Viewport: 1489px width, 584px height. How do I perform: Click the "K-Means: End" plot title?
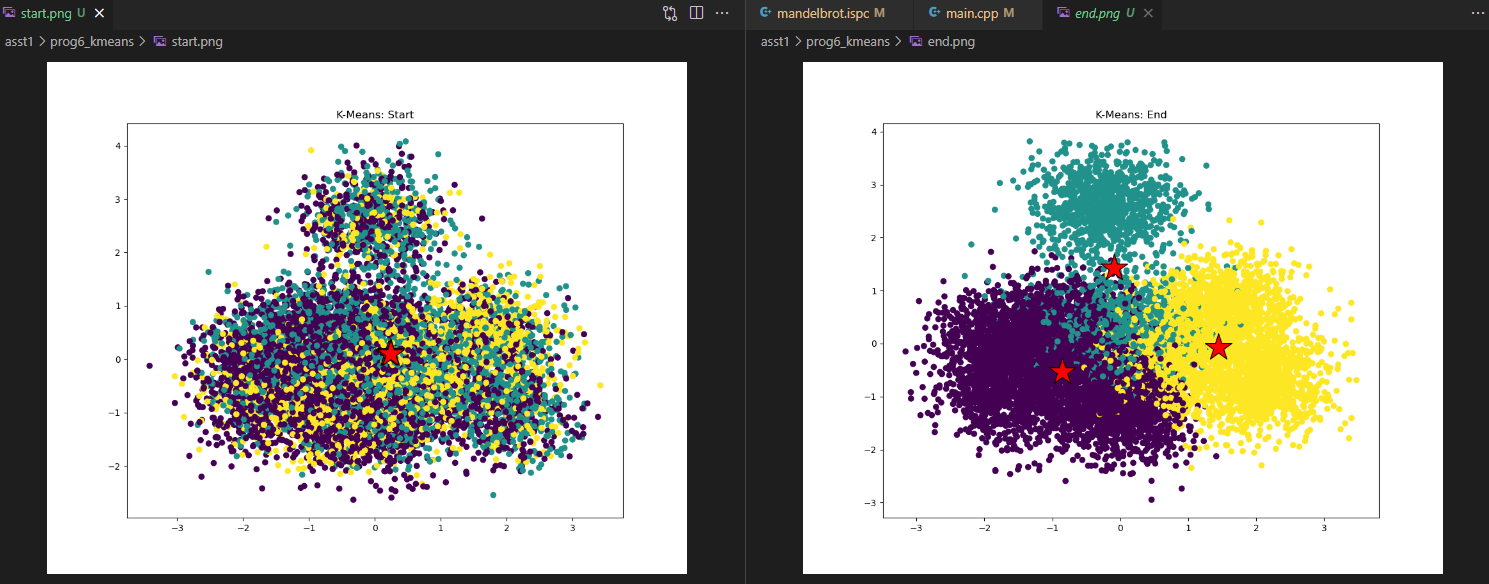pos(1131,115)
